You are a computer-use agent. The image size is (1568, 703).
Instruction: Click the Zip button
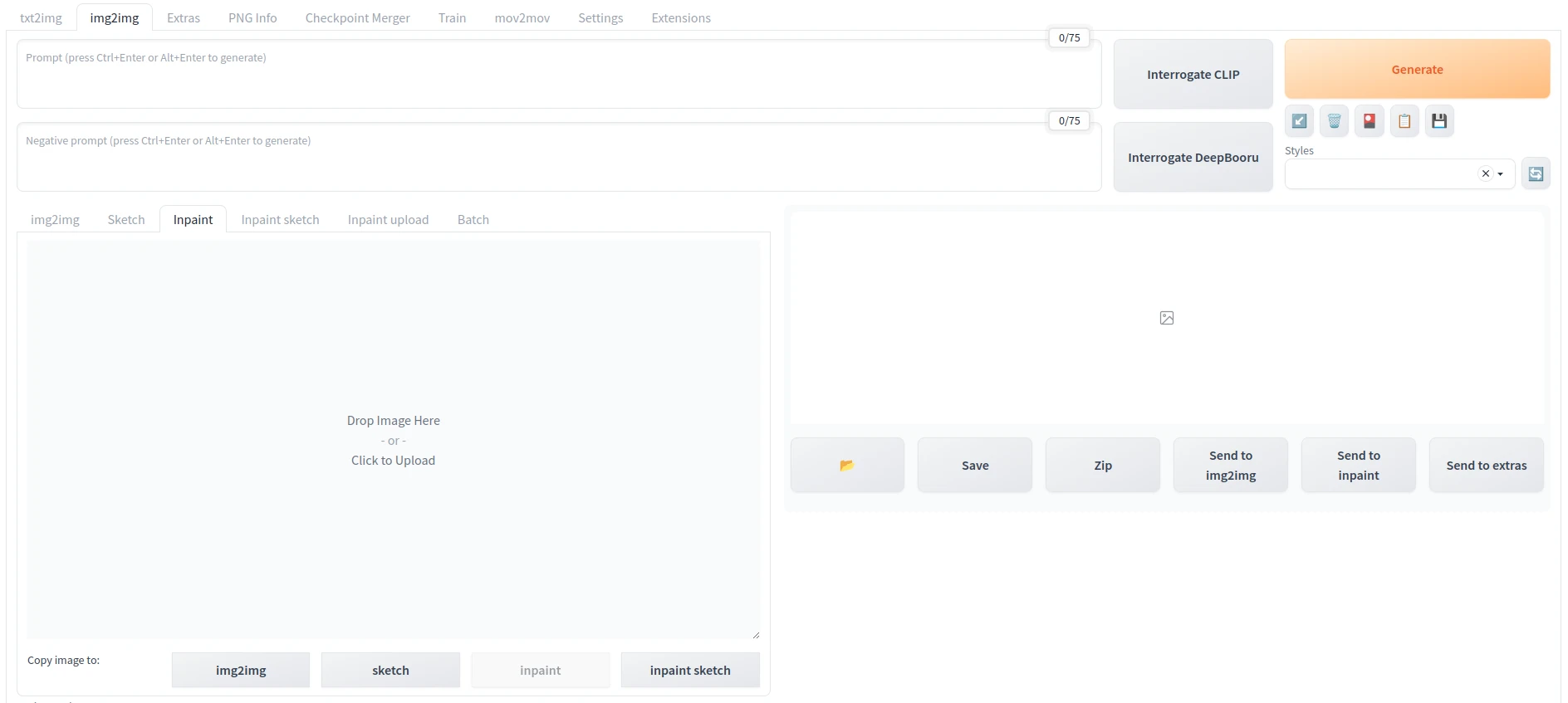(x=1102, y=466)
